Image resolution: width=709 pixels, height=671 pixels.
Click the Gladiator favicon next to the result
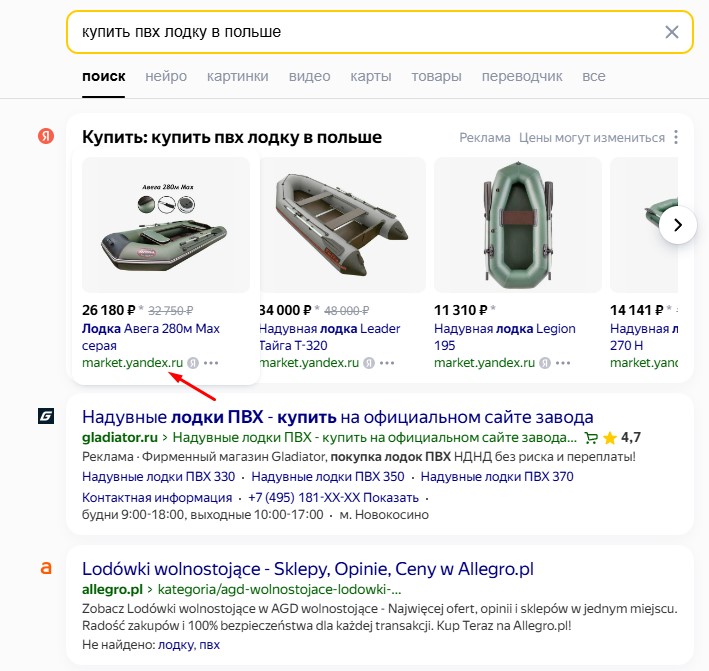[46, 417]
